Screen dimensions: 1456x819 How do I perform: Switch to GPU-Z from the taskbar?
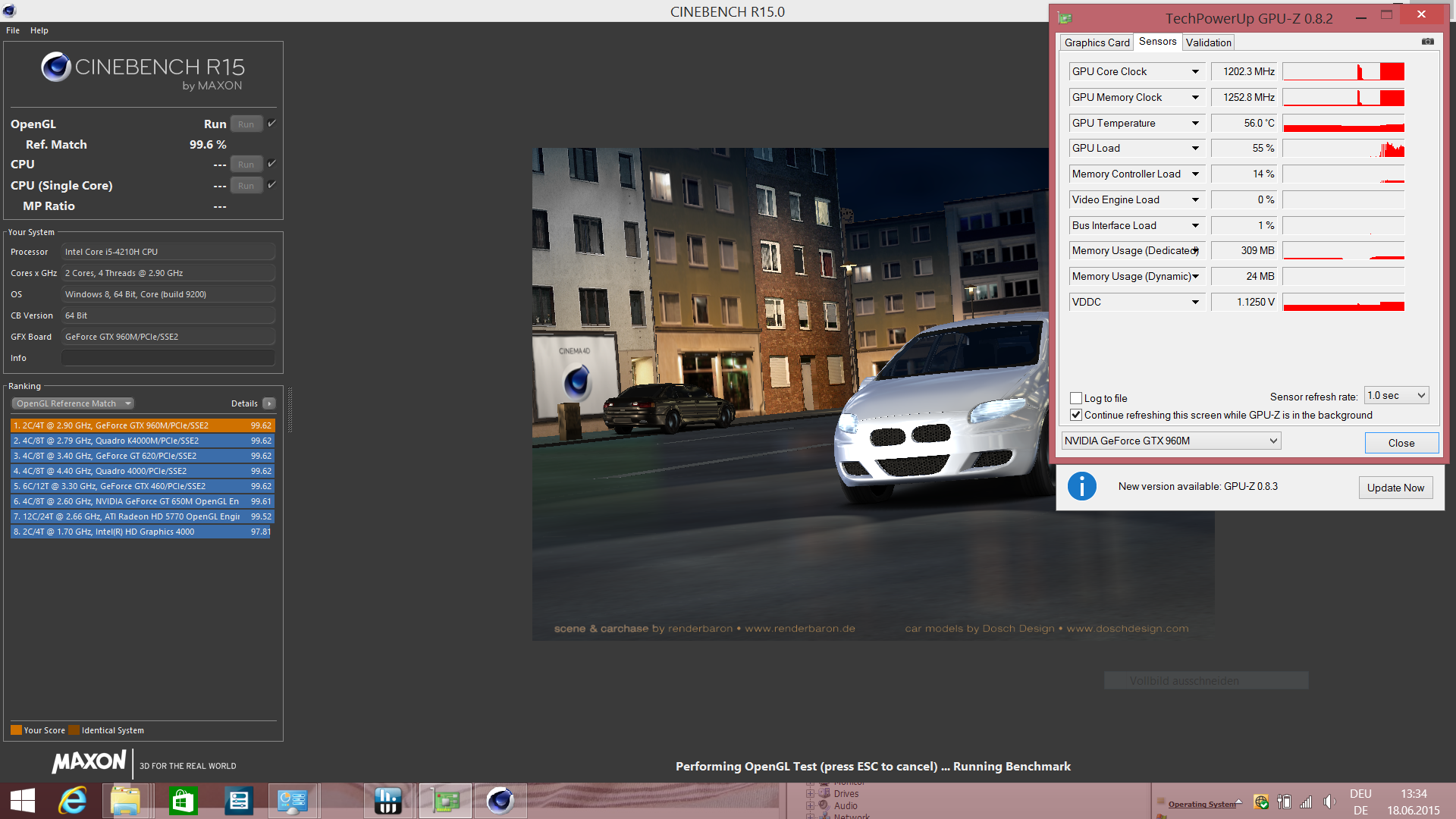(x=445, y=801)
